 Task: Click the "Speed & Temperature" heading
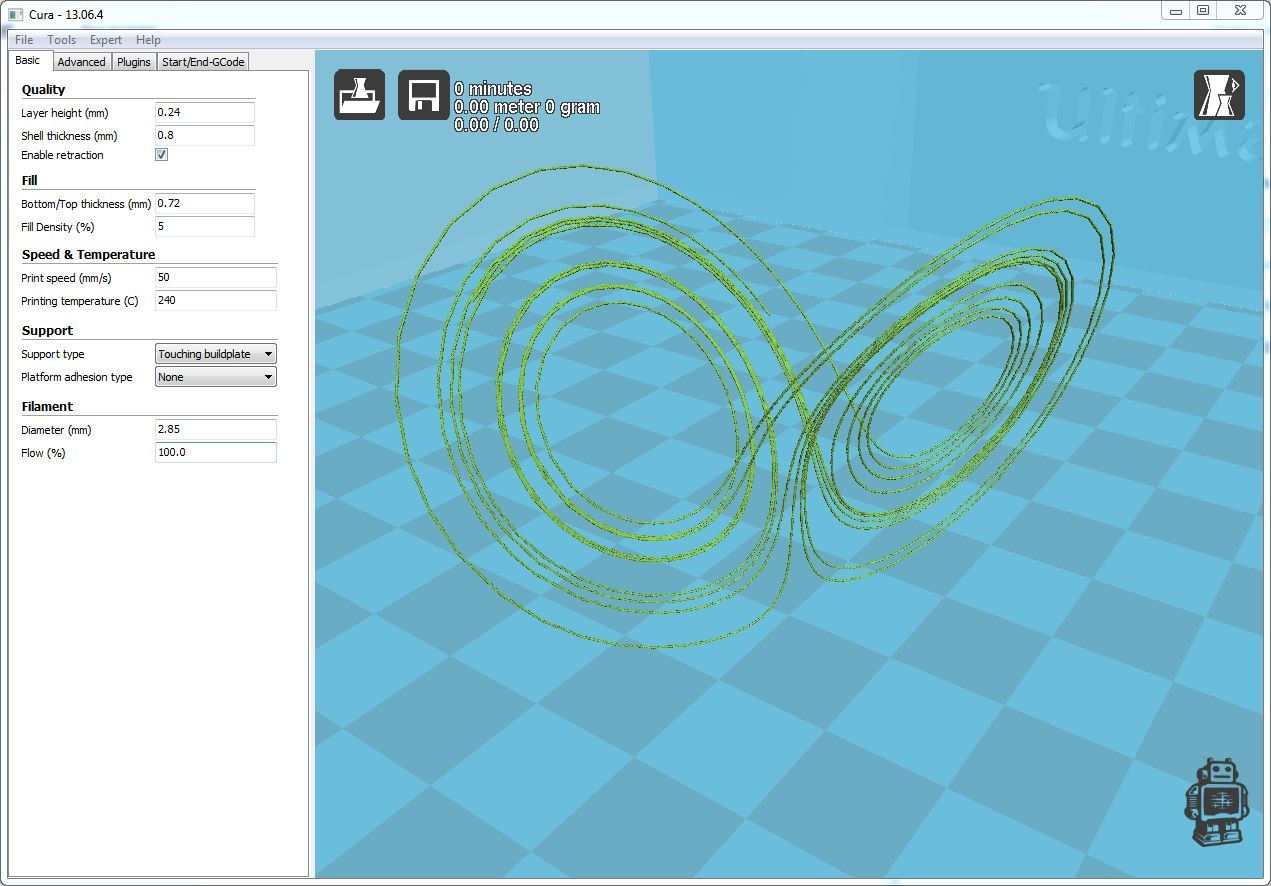pos(88,254)
